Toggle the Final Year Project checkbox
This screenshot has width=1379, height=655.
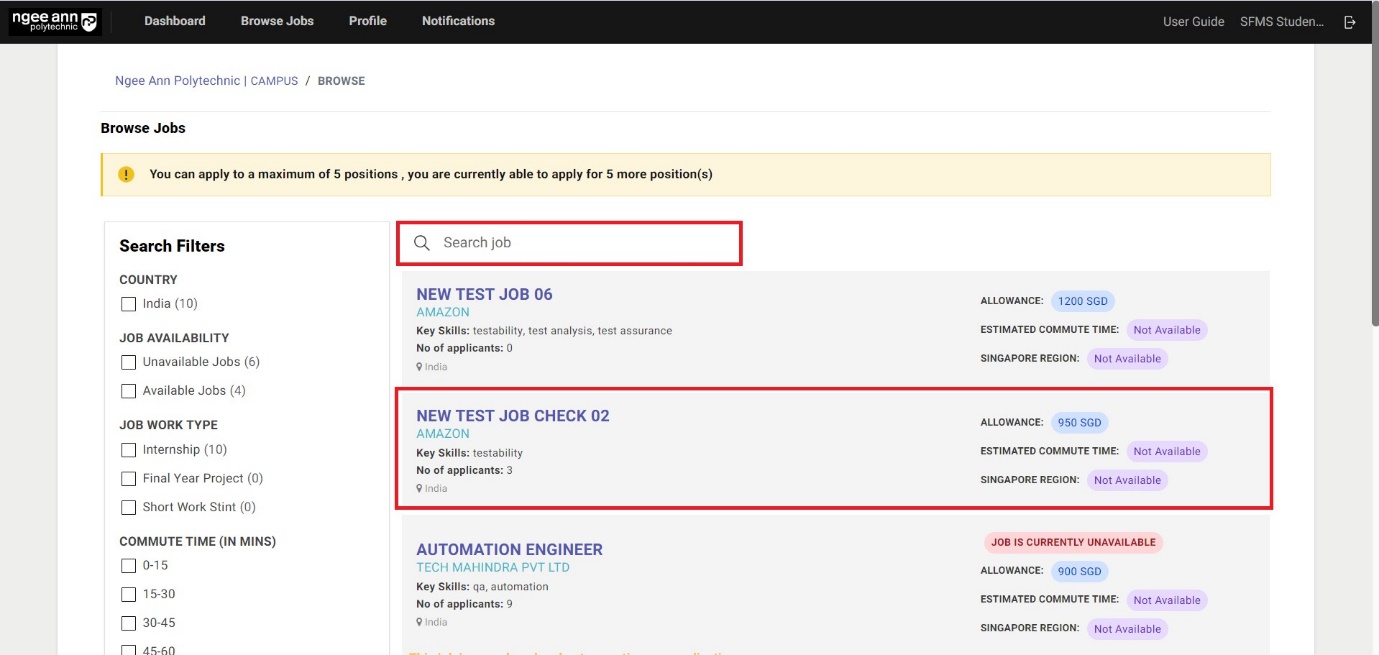(128, 479)
